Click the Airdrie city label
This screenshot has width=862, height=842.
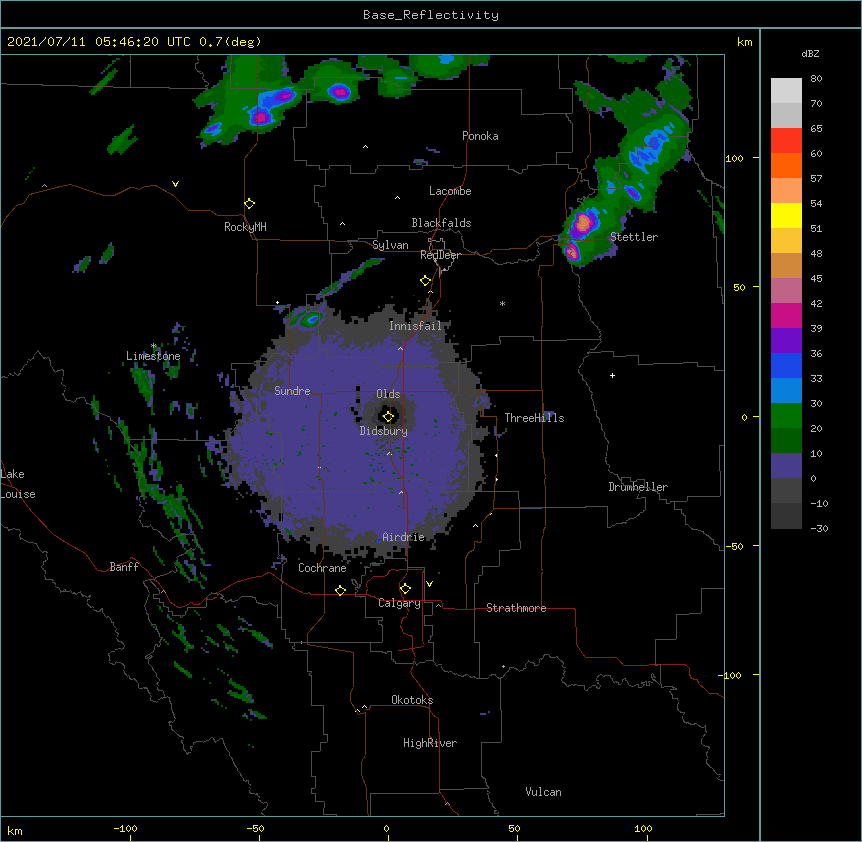pos(404,537)
